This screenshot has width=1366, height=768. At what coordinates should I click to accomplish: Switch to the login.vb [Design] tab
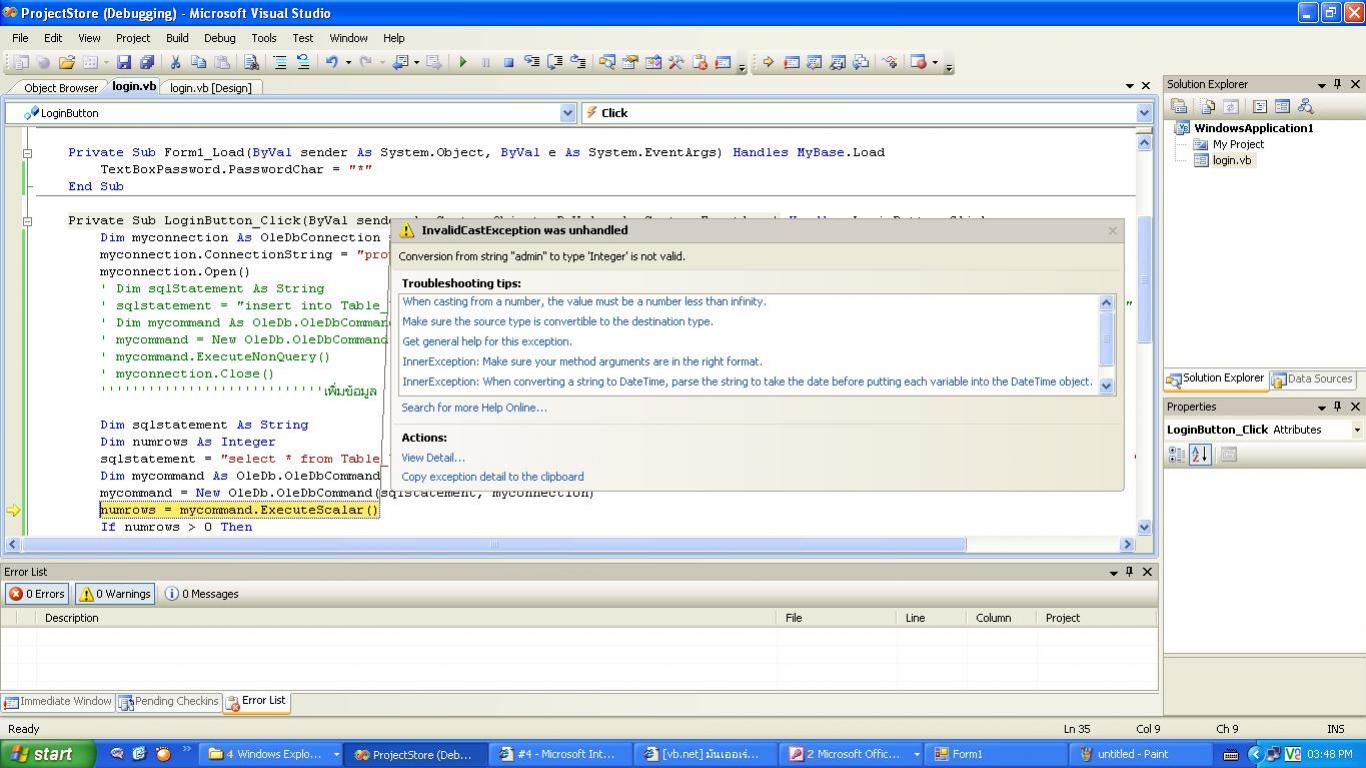pos(210,88)
